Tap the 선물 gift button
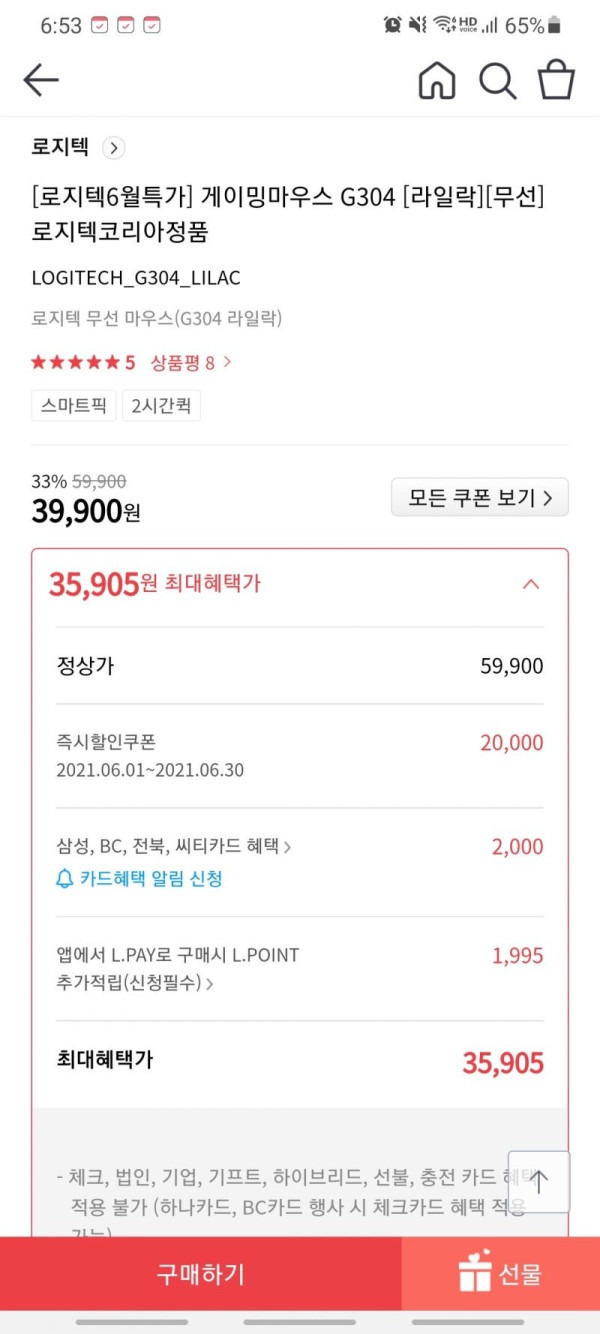The height and width of the screenshot is (1334, 600). (x=500, y=1274)
